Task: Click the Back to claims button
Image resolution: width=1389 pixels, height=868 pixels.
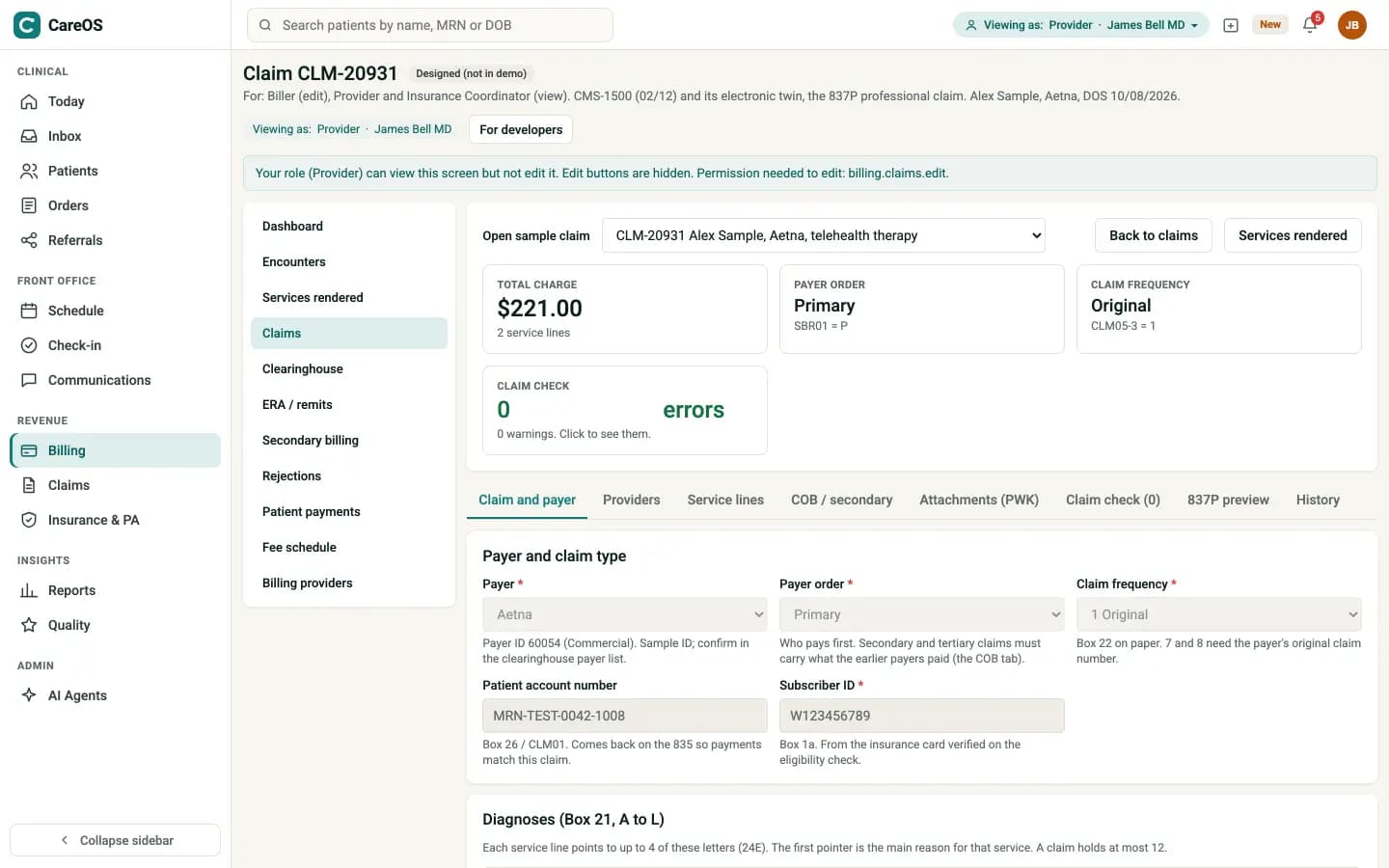Action: 1154,235
